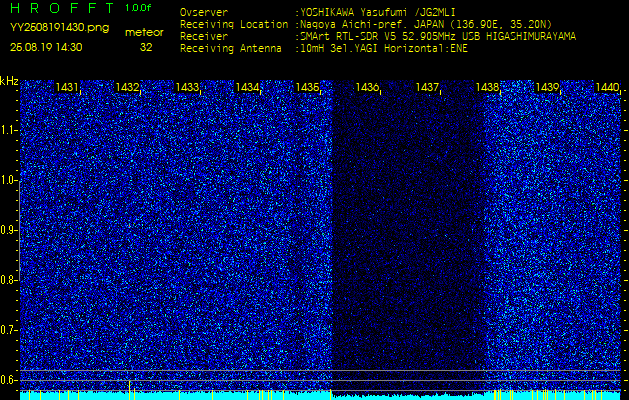The image size is (629, 400).
Task: Click the 1440 time marker
Action: point(607,87)
